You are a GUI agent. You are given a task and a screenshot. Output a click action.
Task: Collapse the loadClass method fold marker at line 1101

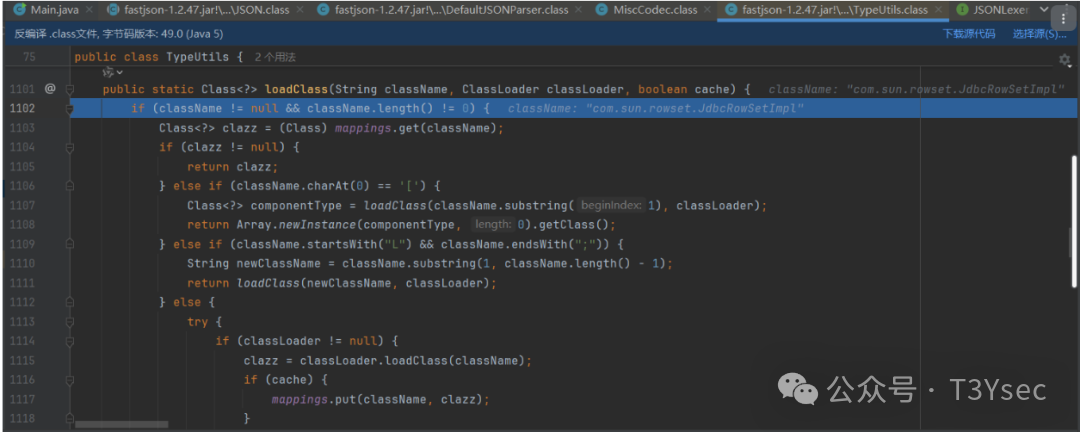coord(70,89)
